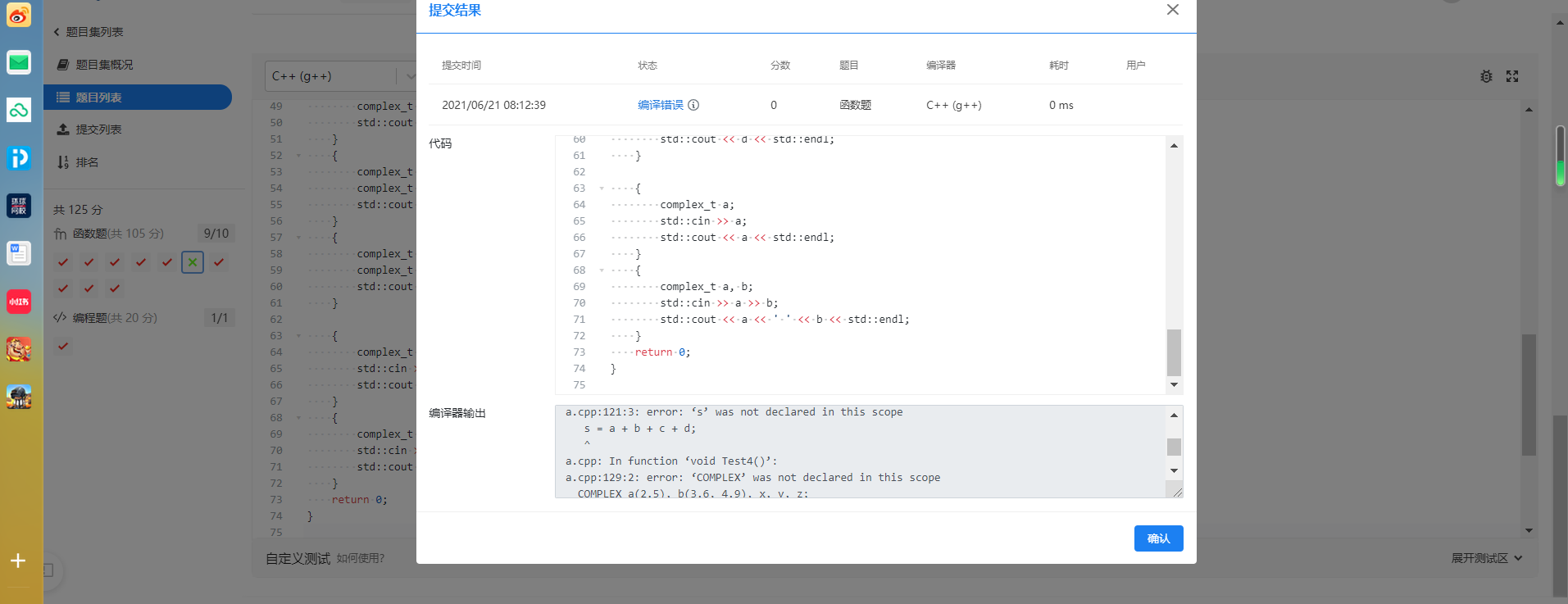Click the 共 125 分 total score text
The image size is (1568, 604).
tap(78, 210)
